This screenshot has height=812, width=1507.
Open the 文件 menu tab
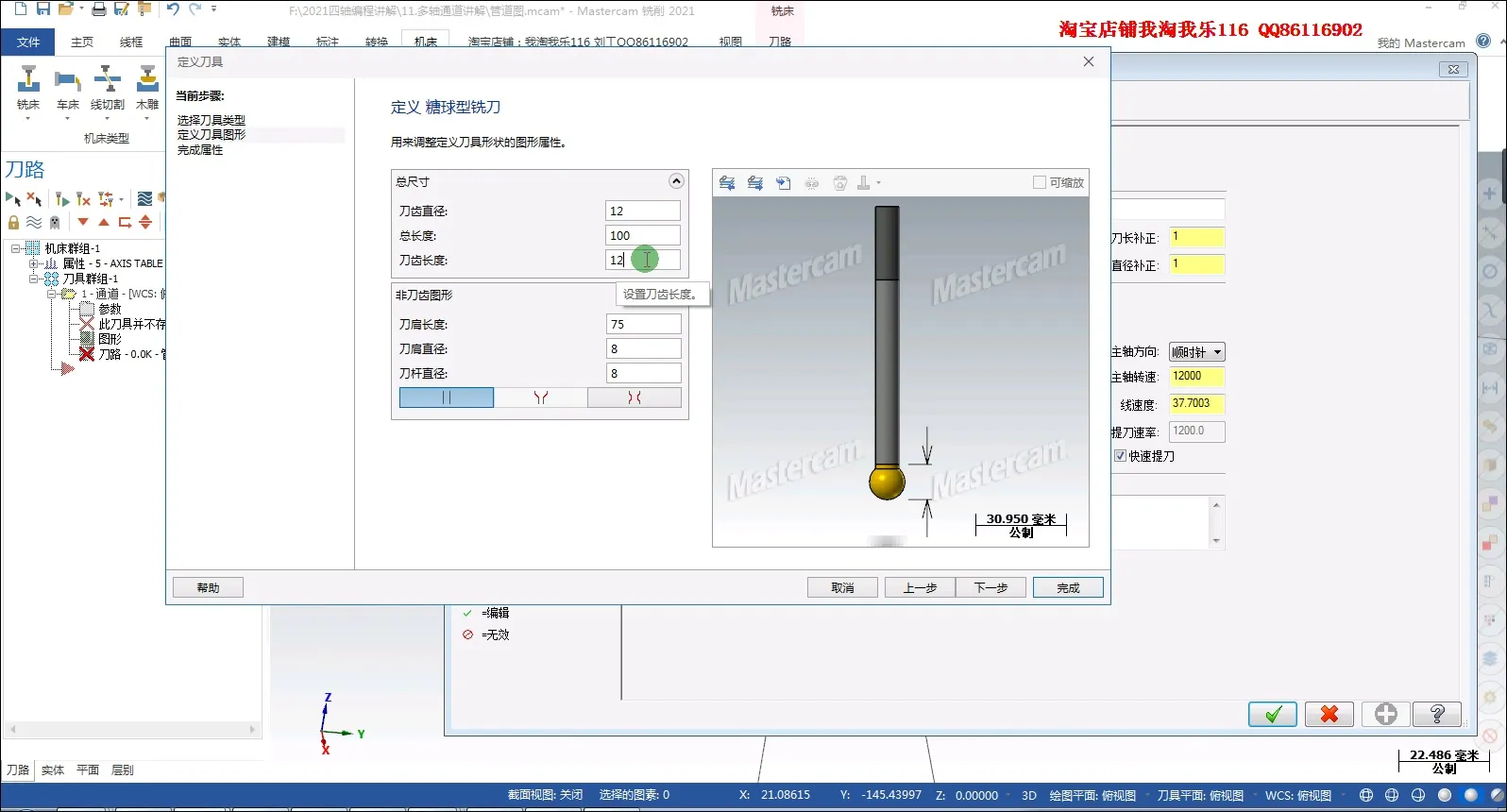28,42
